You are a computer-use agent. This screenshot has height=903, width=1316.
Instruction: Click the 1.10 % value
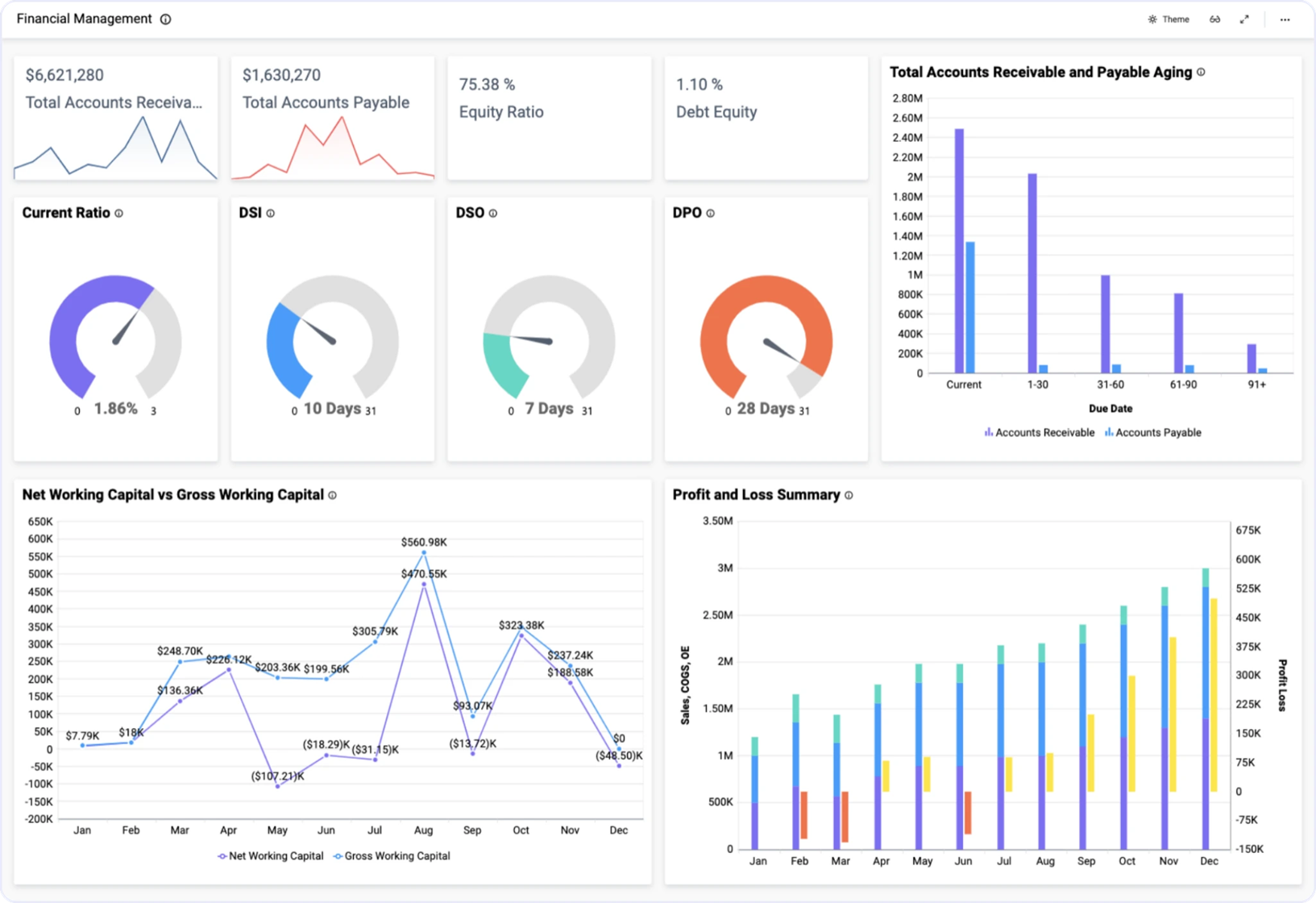click(x=700, y=85)
